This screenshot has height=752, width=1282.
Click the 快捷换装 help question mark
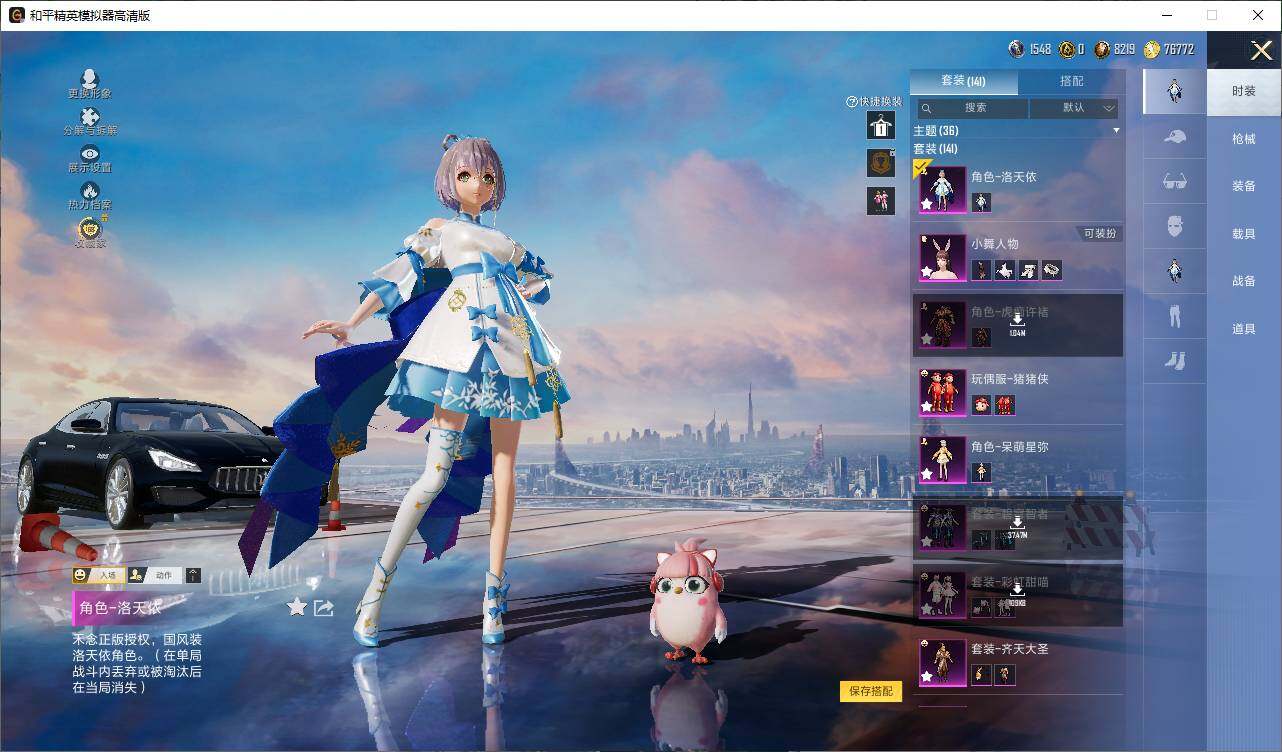(x=852, y=102)
